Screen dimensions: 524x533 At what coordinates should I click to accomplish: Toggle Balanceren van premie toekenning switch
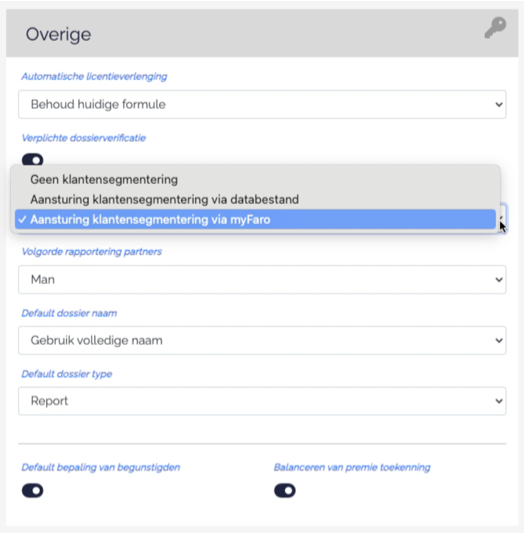285,491
